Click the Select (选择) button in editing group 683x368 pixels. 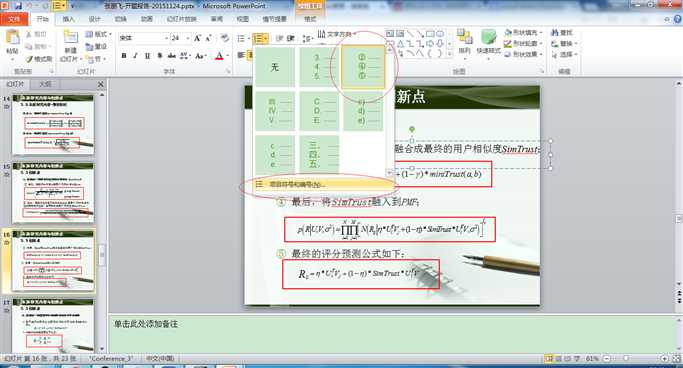click(x=564, y=55)
